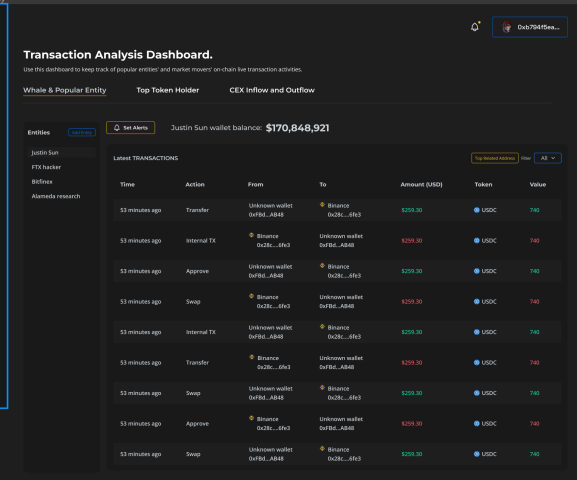Viewport: 577px width, 480px height.
Task: Click Unknown wallet recipient in first Swap row
Action: [x=341, y=297]
